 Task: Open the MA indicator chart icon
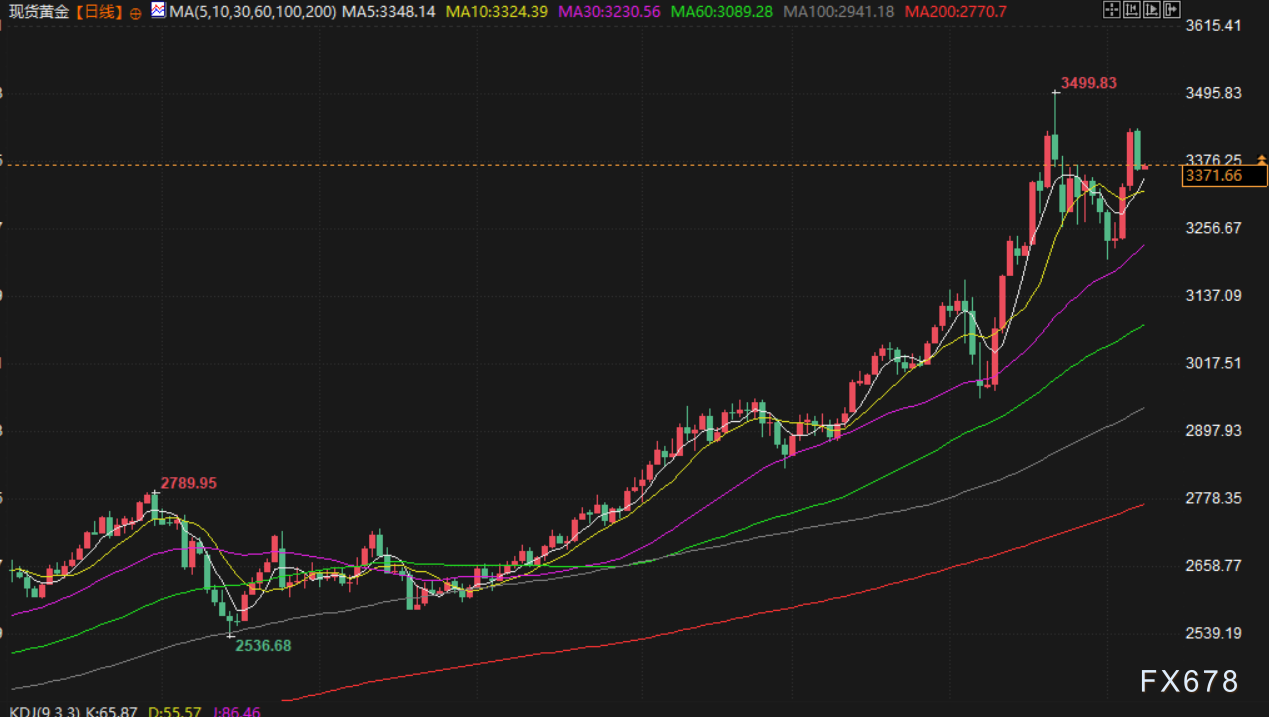click(159, 11)
